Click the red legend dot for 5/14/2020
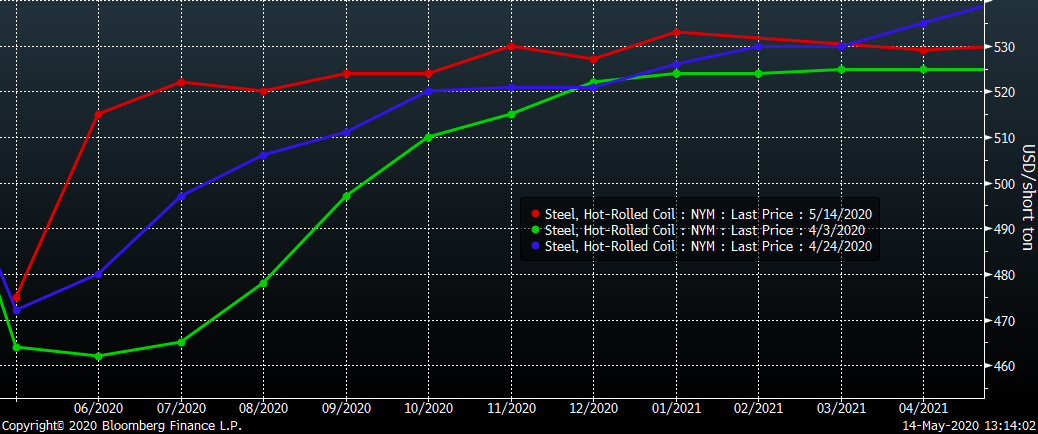Viewport: 1038px width, 434px height. pyautogui.click(x=535, y=215)
